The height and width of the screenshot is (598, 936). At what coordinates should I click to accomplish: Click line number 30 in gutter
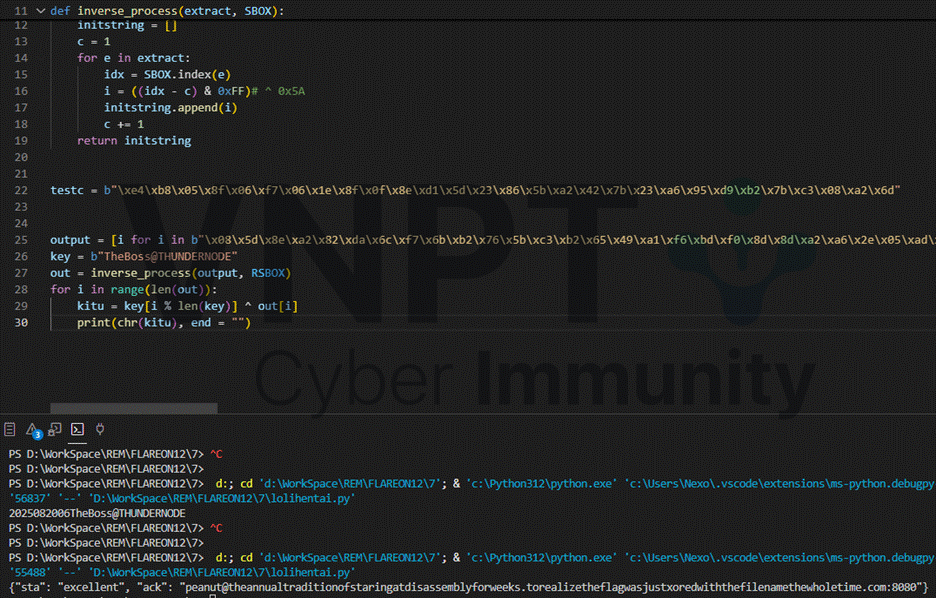pyautogui.click(x=21, y=323)
